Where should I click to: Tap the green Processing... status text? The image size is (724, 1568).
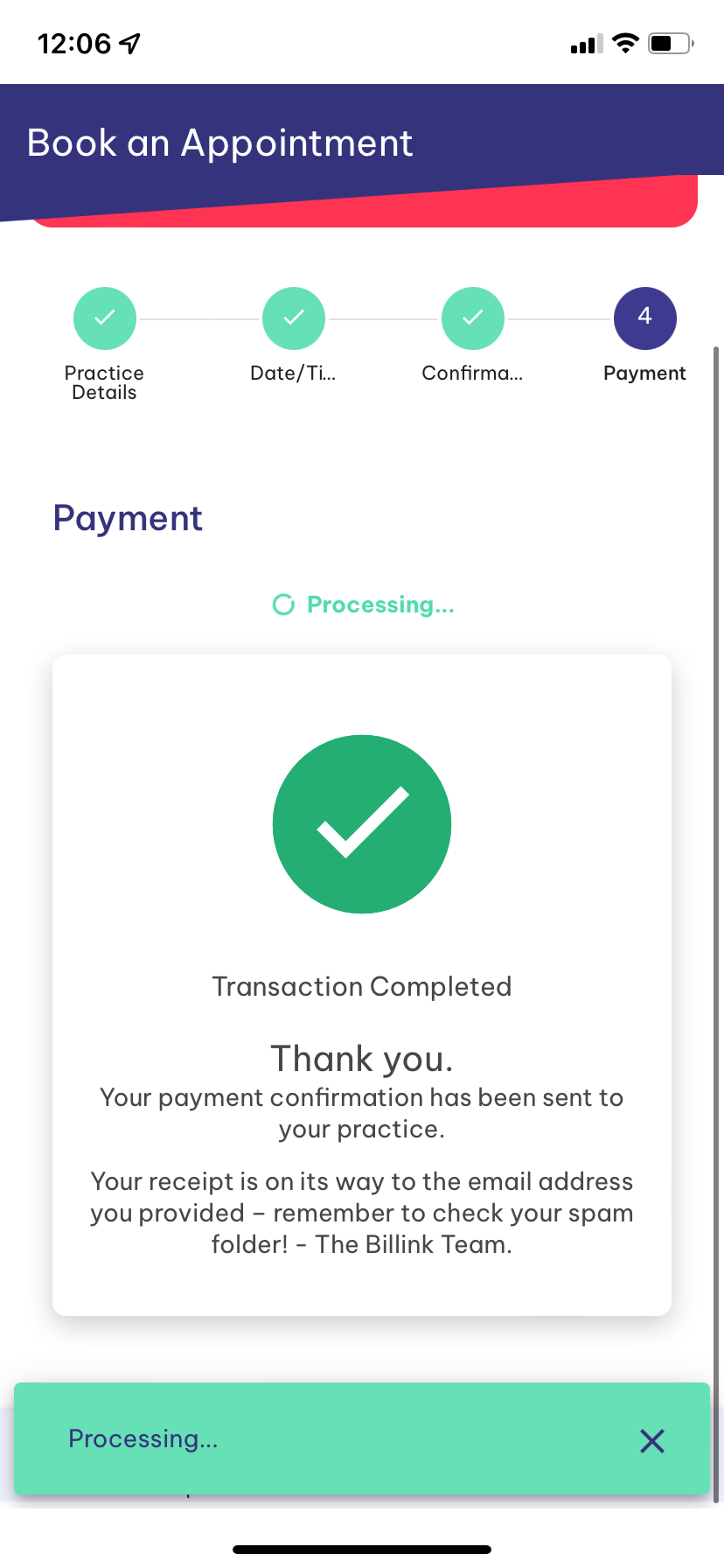tap(380, 605)
